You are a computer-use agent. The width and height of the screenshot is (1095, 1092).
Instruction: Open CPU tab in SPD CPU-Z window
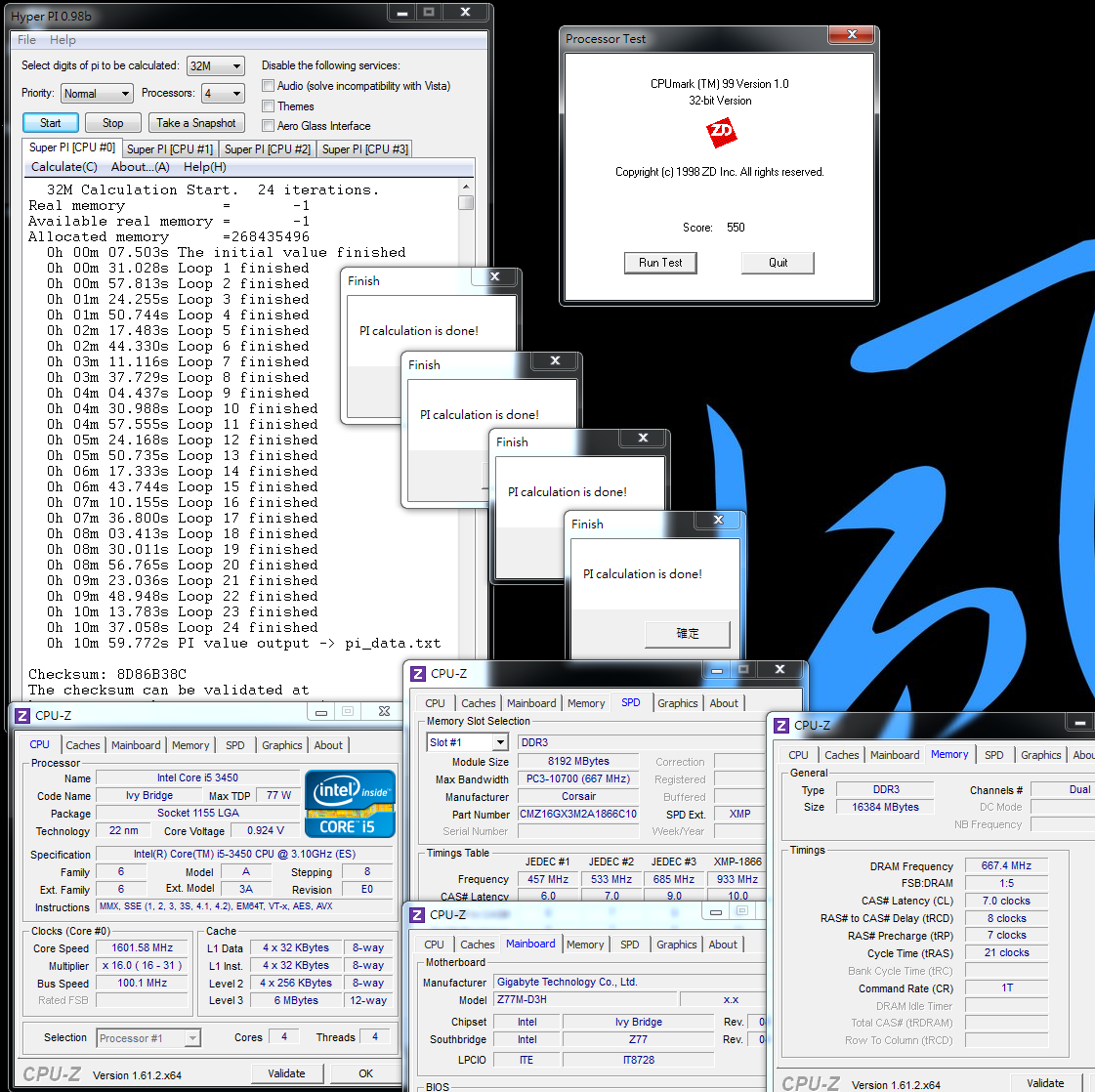(x=435, y=703)
